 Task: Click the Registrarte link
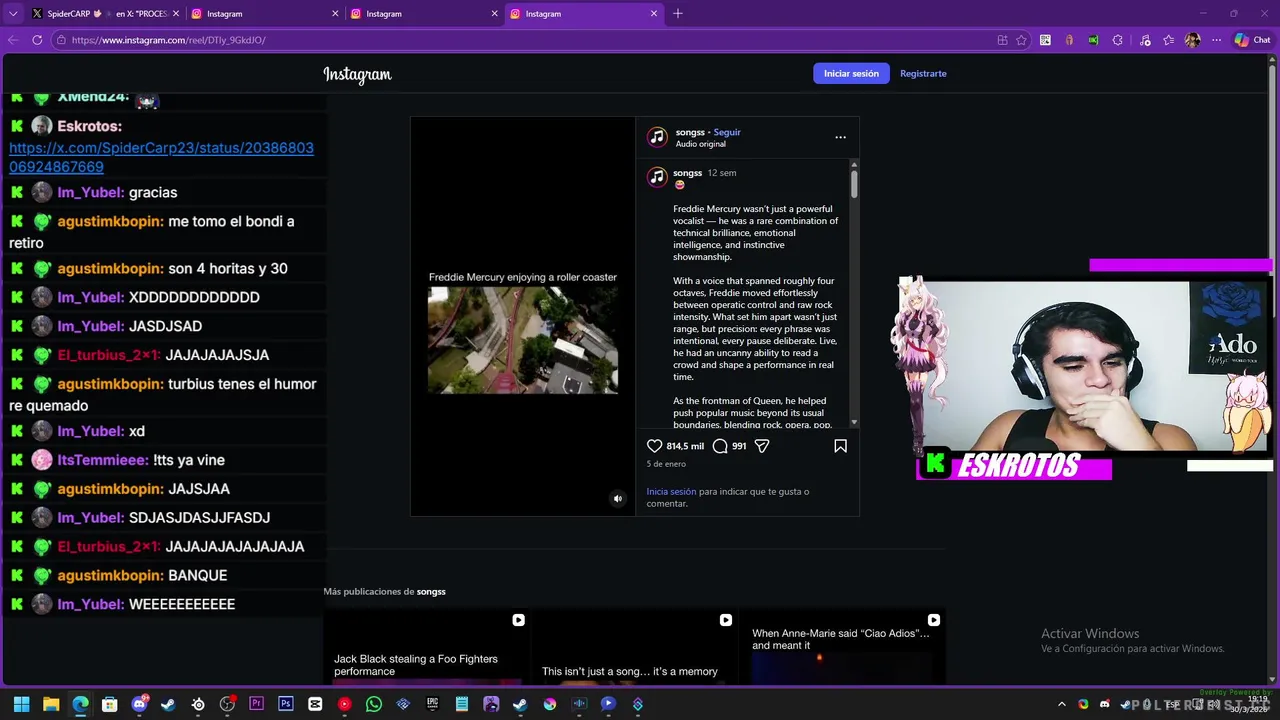[x=923, y=73]
